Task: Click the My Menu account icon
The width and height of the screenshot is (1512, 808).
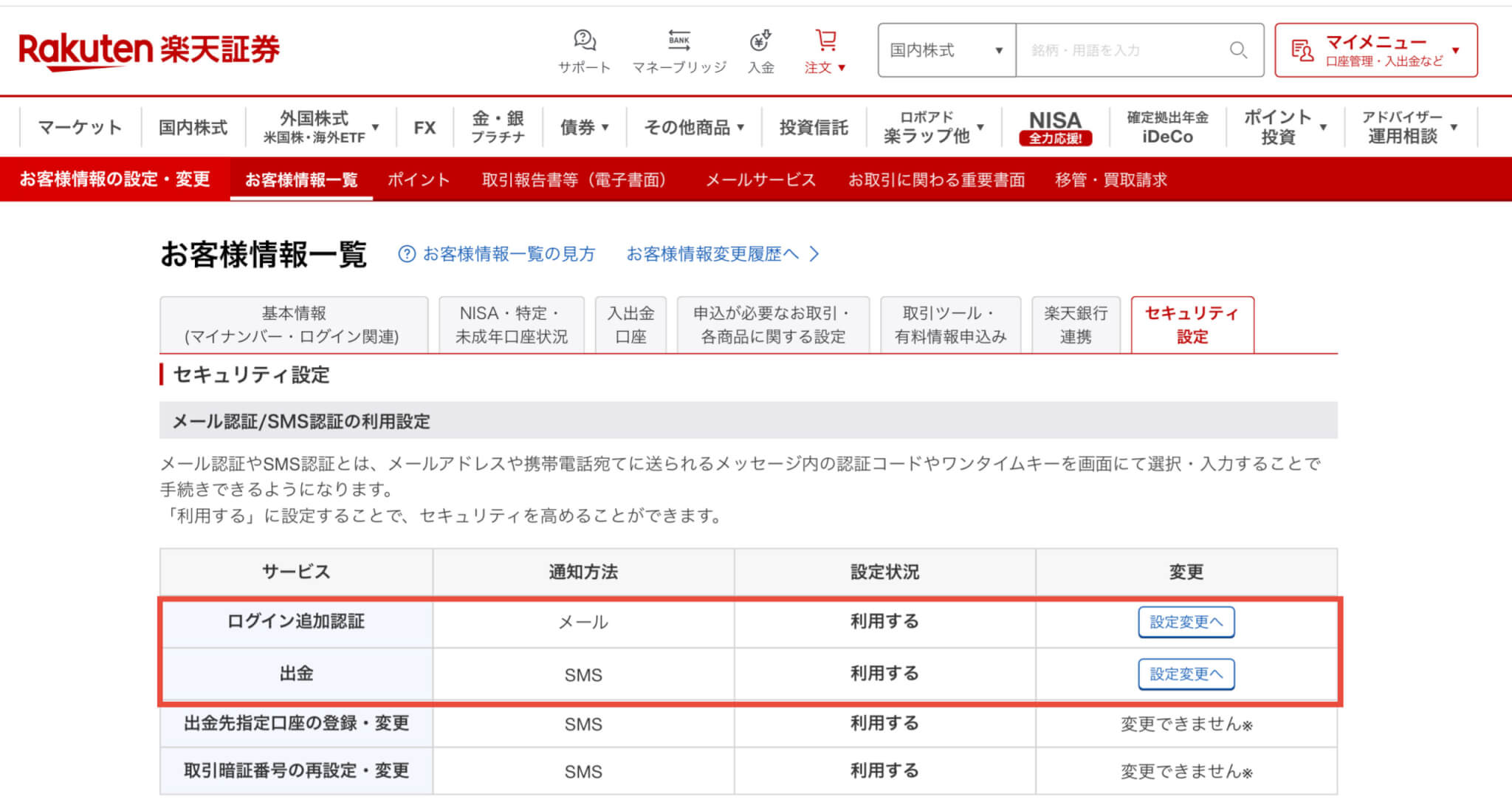Action: (1302, 50)
